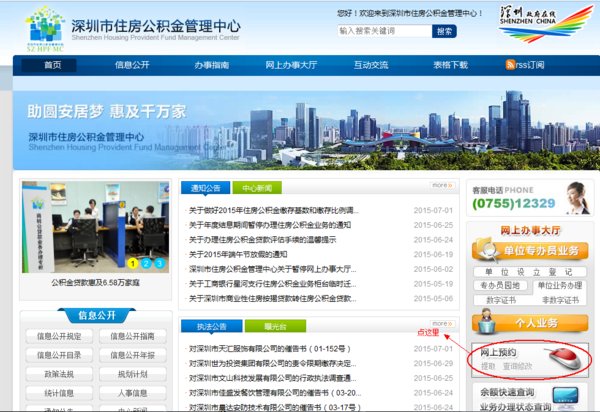The width and height of the screenshot is (600, 412).
Task: Open notice 关于2015年端午节放假的通知
Action: click(238, 254)
